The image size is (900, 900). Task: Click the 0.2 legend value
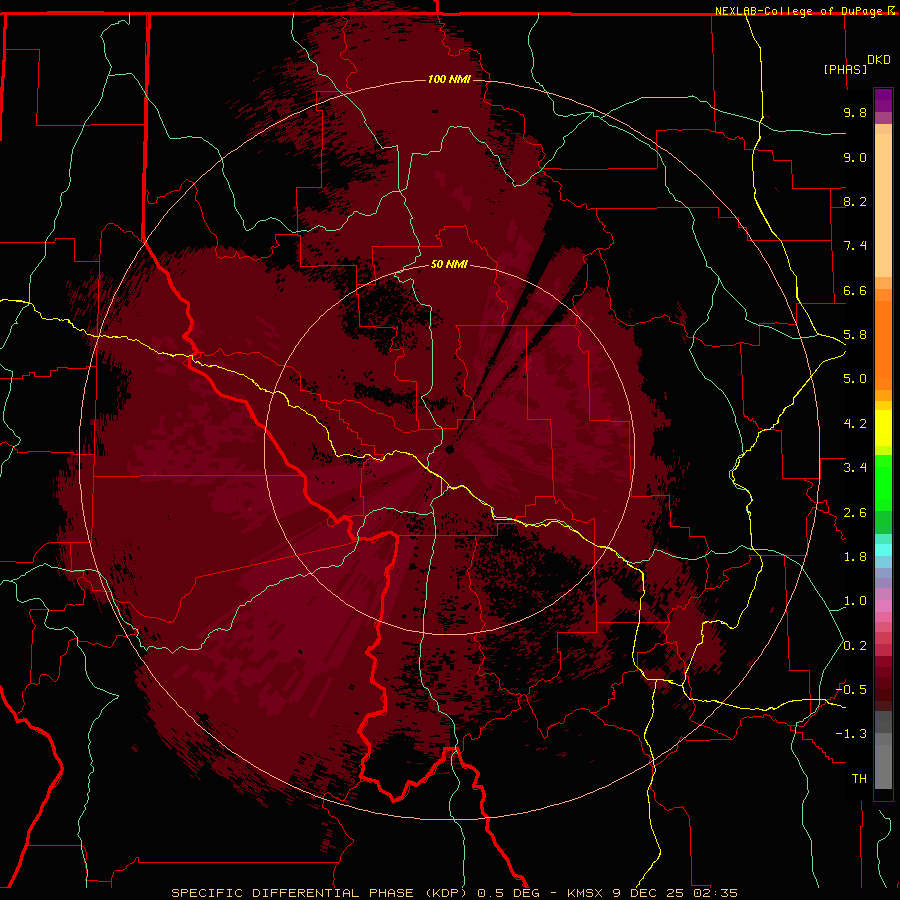pyautogui.click(x=855, y=646)
